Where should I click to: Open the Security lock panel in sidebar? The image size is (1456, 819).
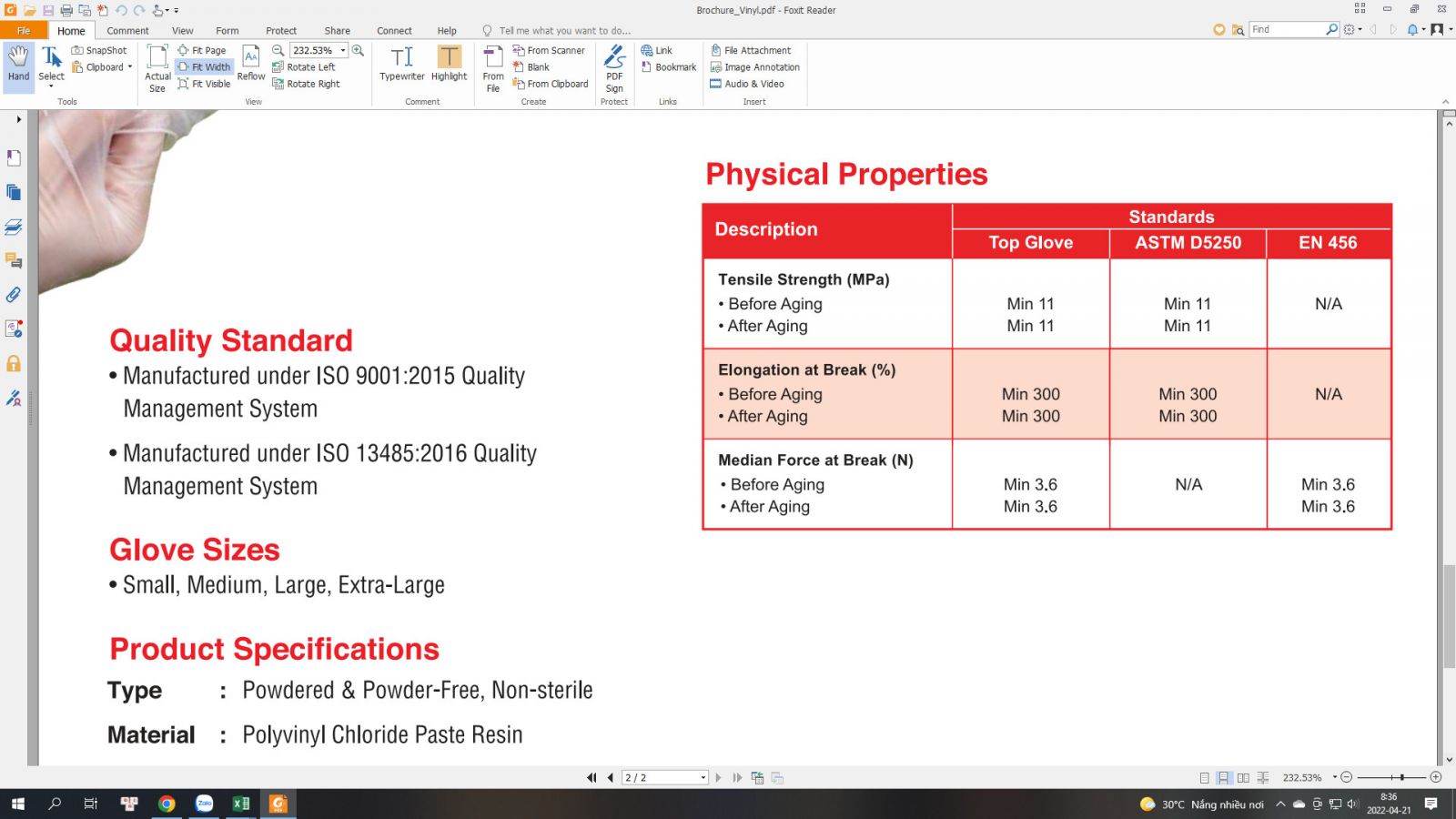14,364
